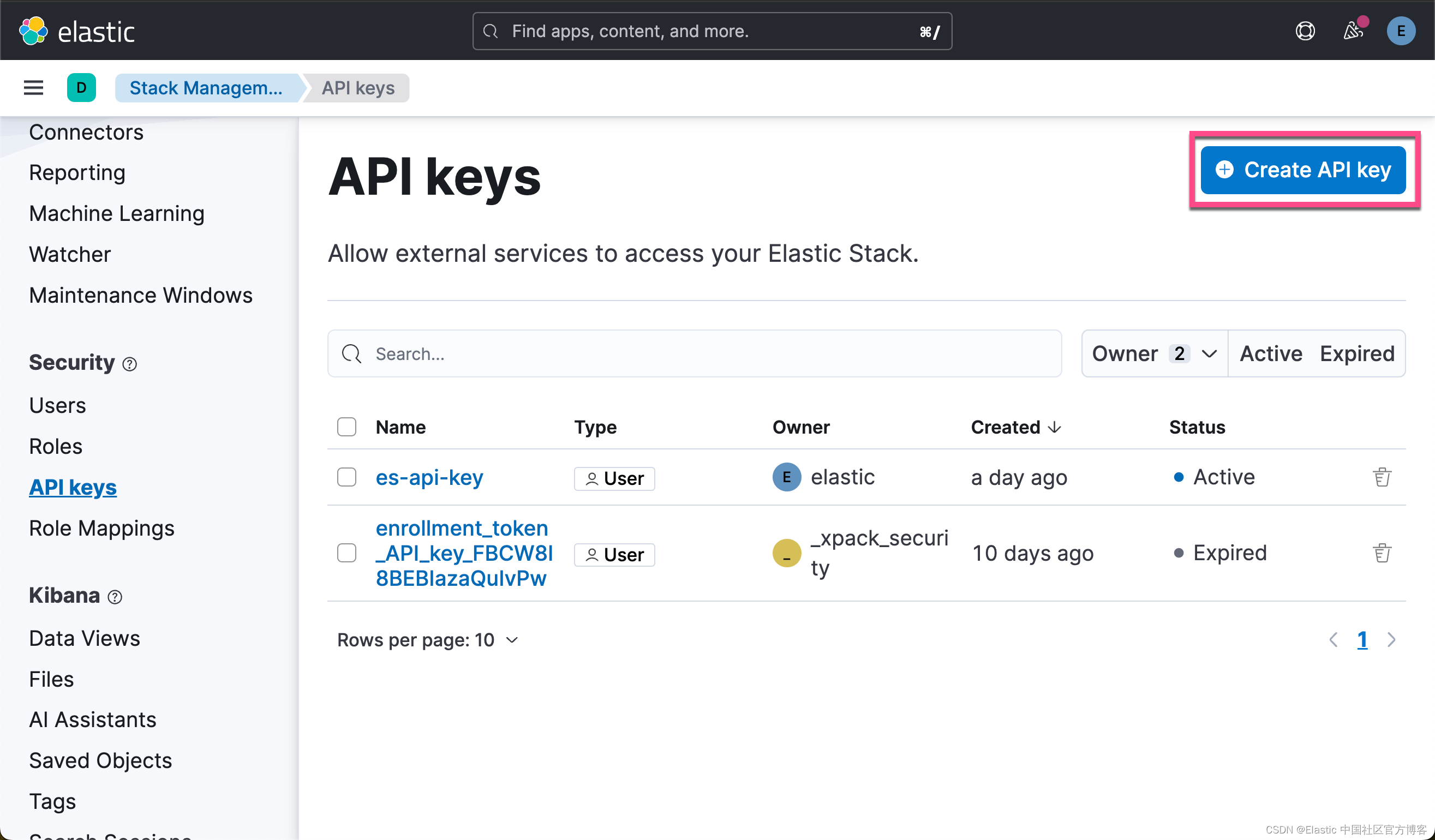Delete the es-api-key row via trash icon
The image size is (1435, 840).
click(x=1382, y=477)
